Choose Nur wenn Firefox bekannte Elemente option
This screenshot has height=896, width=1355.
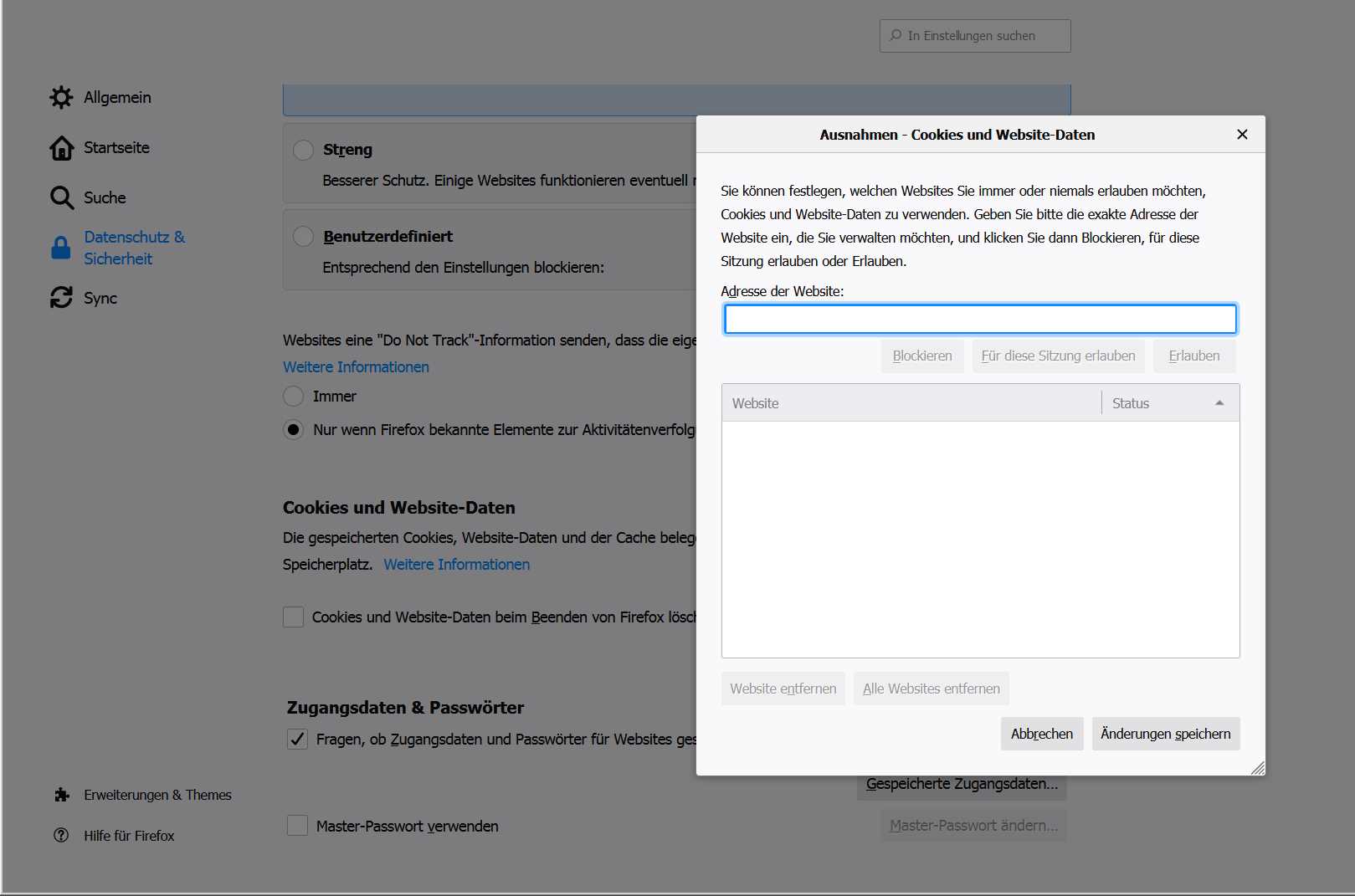293,429
